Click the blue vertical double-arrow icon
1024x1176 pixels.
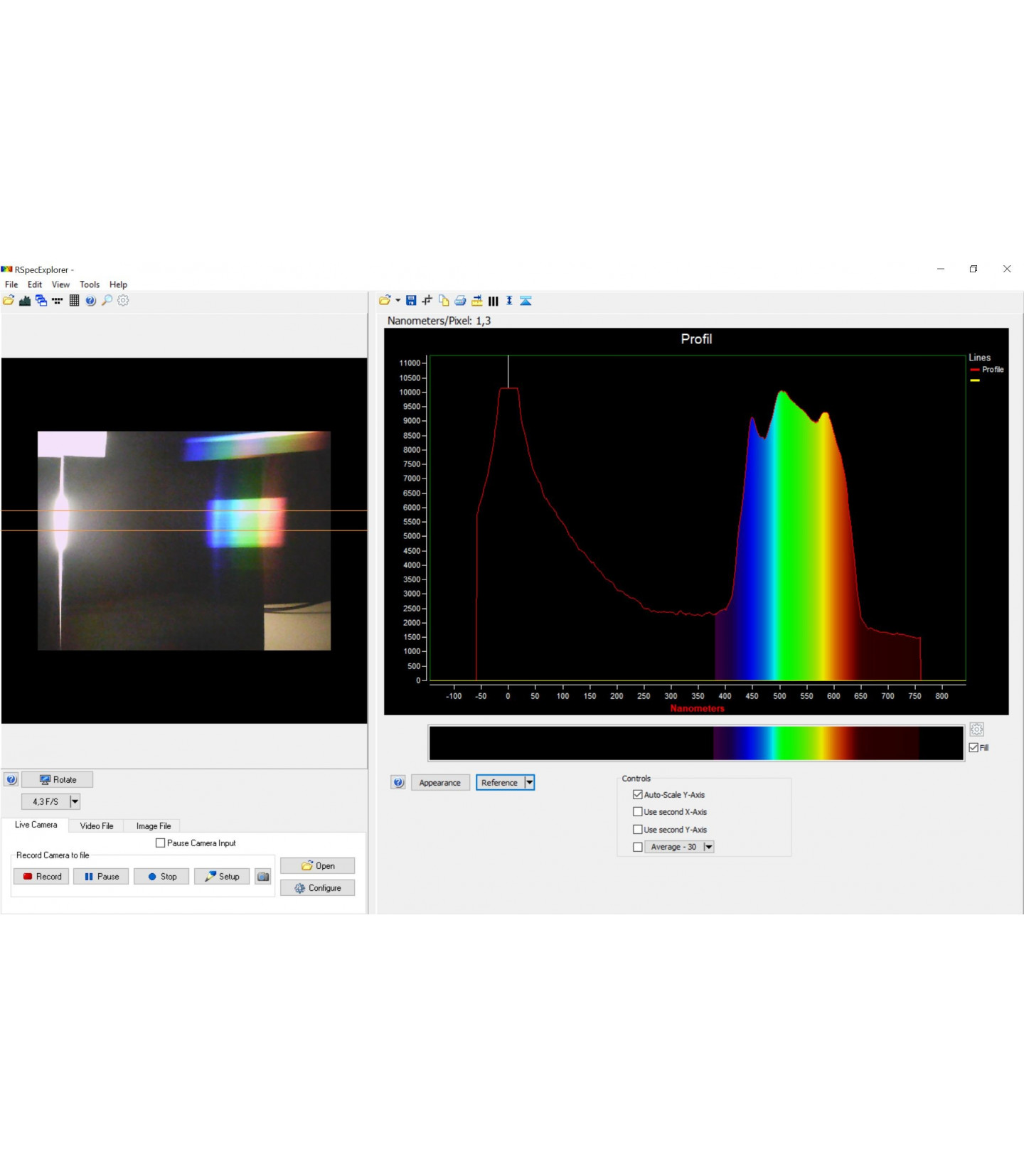(x=509, y=301)
